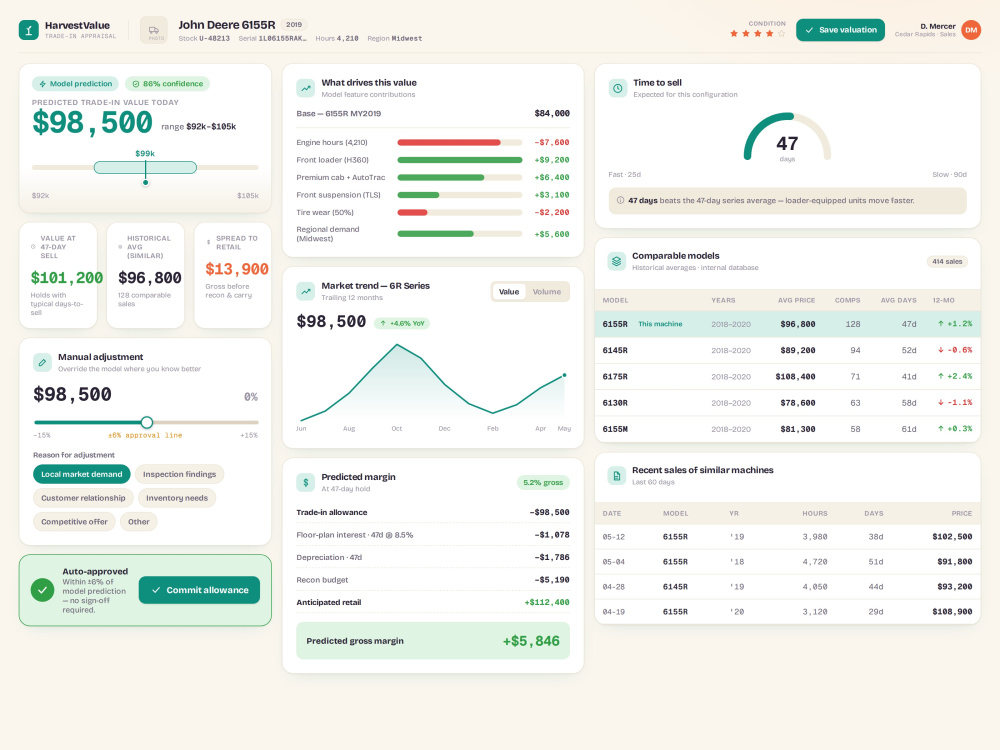Click the YoY up-arrow badge
This screenshot has width=1000, height=750.
[x=402, y=323]
